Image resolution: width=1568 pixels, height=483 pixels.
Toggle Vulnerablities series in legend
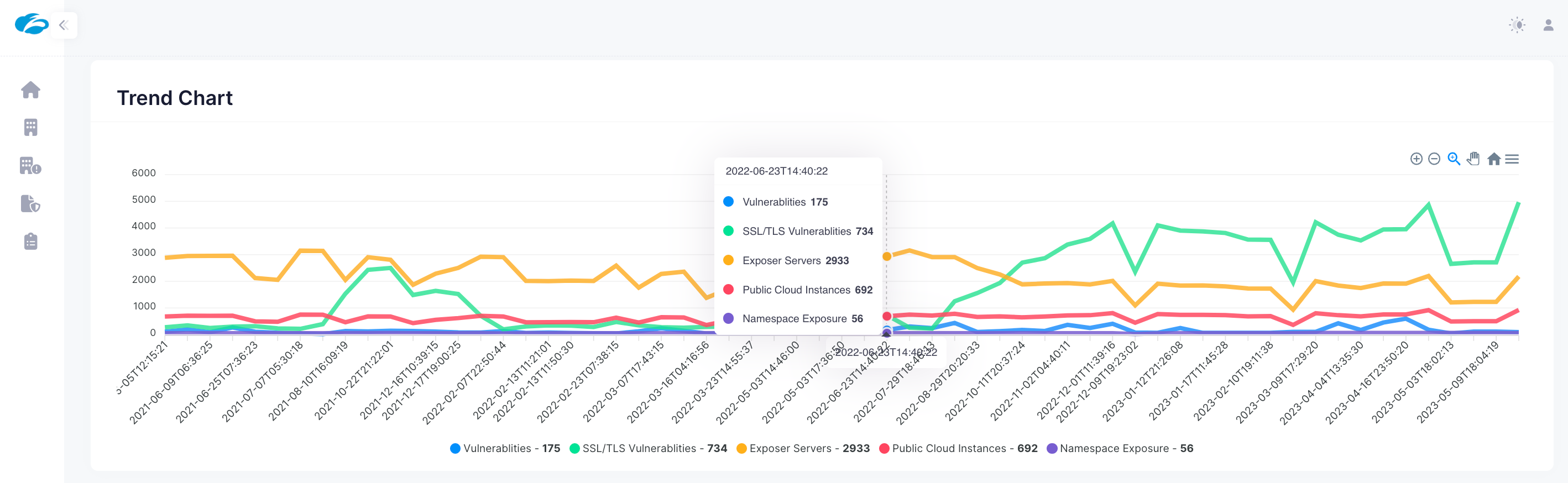pos(504,448)
